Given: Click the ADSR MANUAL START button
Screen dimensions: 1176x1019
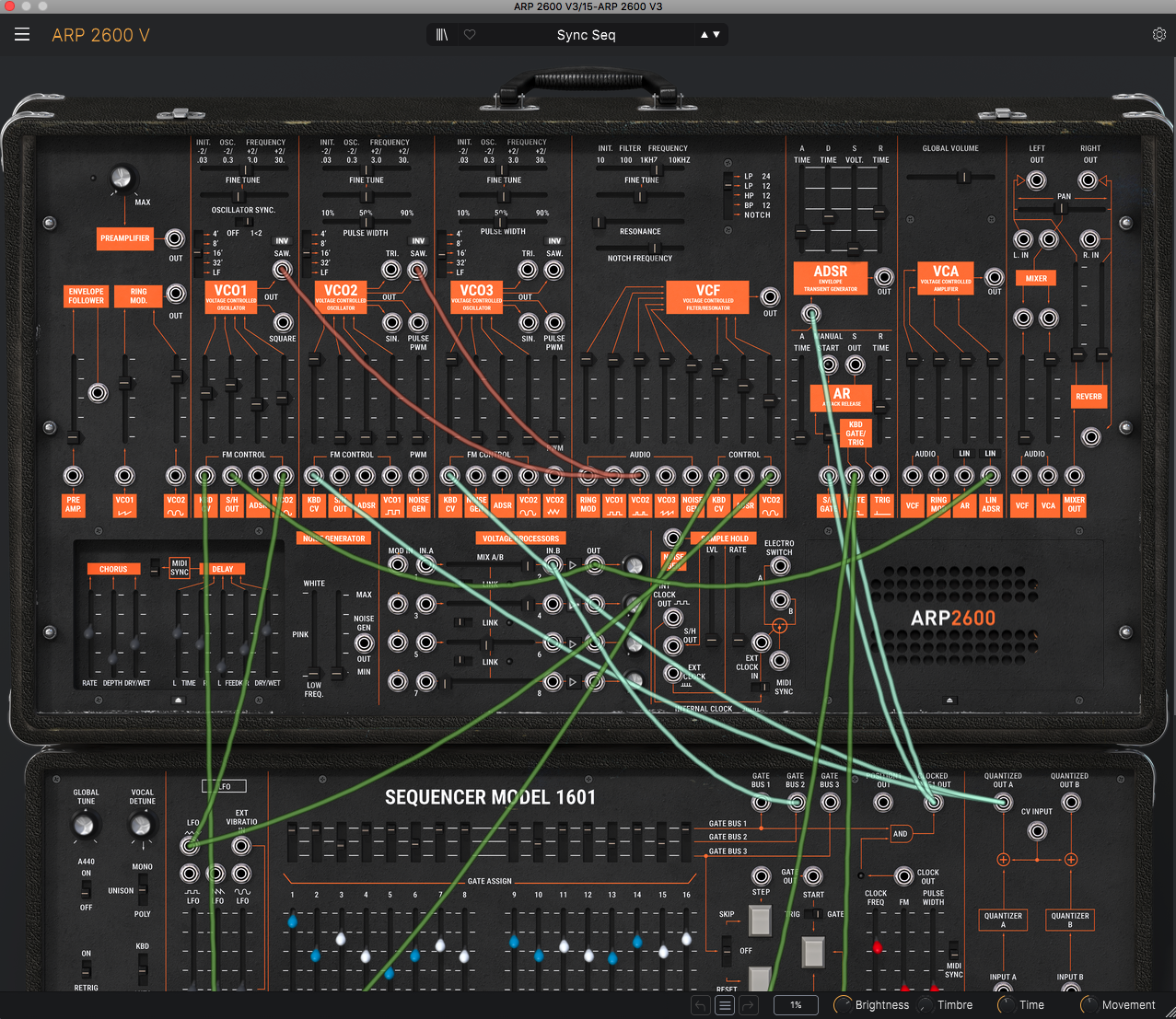Looking at the screenshot, I should coord(829,365).
